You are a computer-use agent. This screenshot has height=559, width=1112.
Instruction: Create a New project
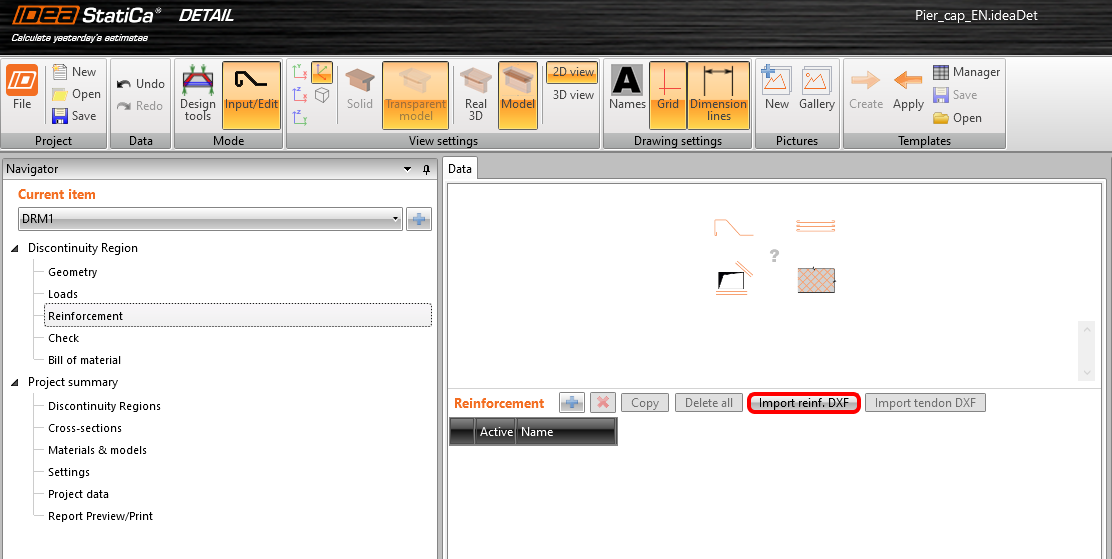pos(74,72)
